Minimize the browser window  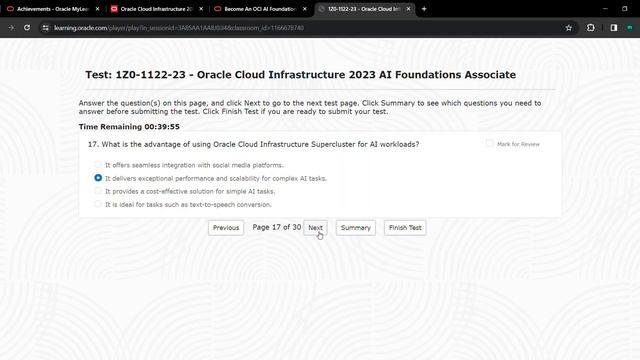coord(605,9)
